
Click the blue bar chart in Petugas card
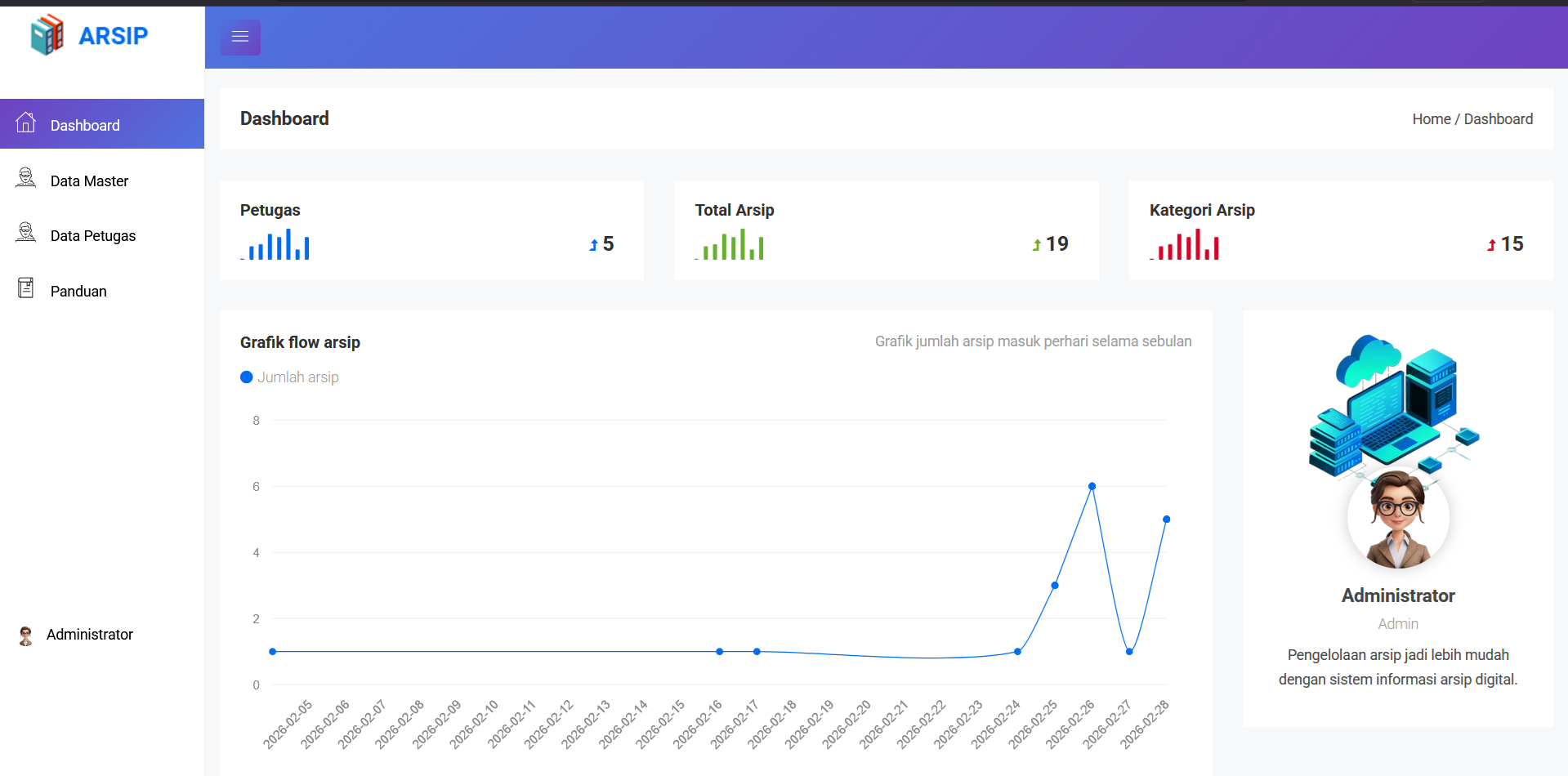(x=275, y=244)
